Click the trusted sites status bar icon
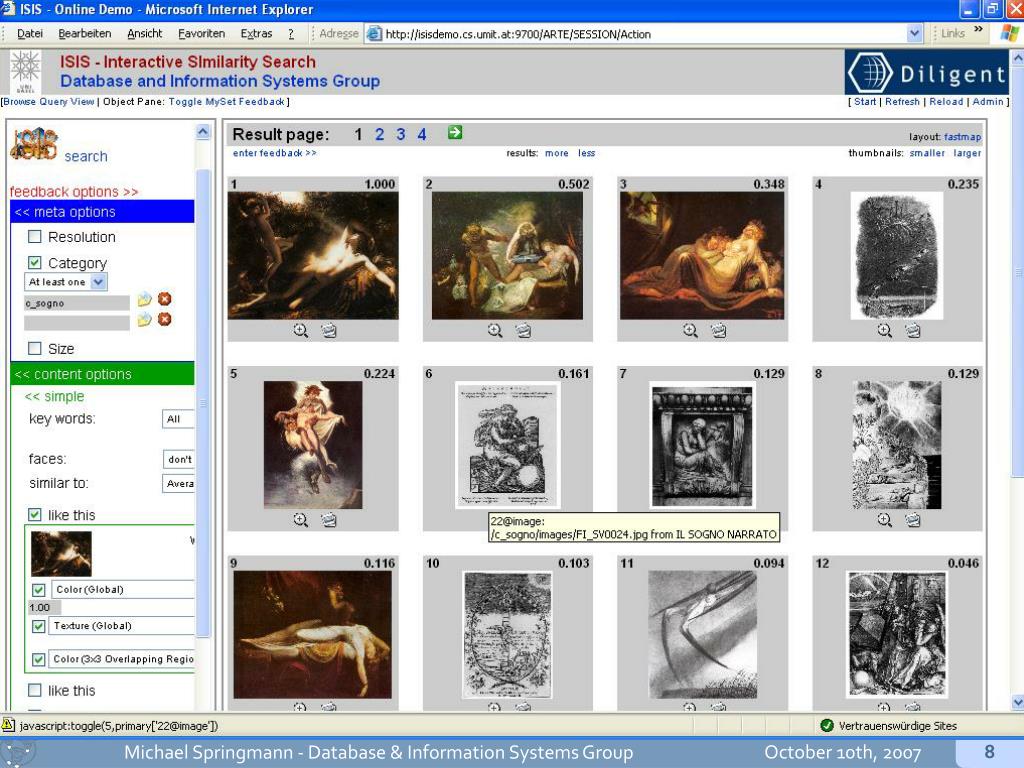 pos(827,726)
